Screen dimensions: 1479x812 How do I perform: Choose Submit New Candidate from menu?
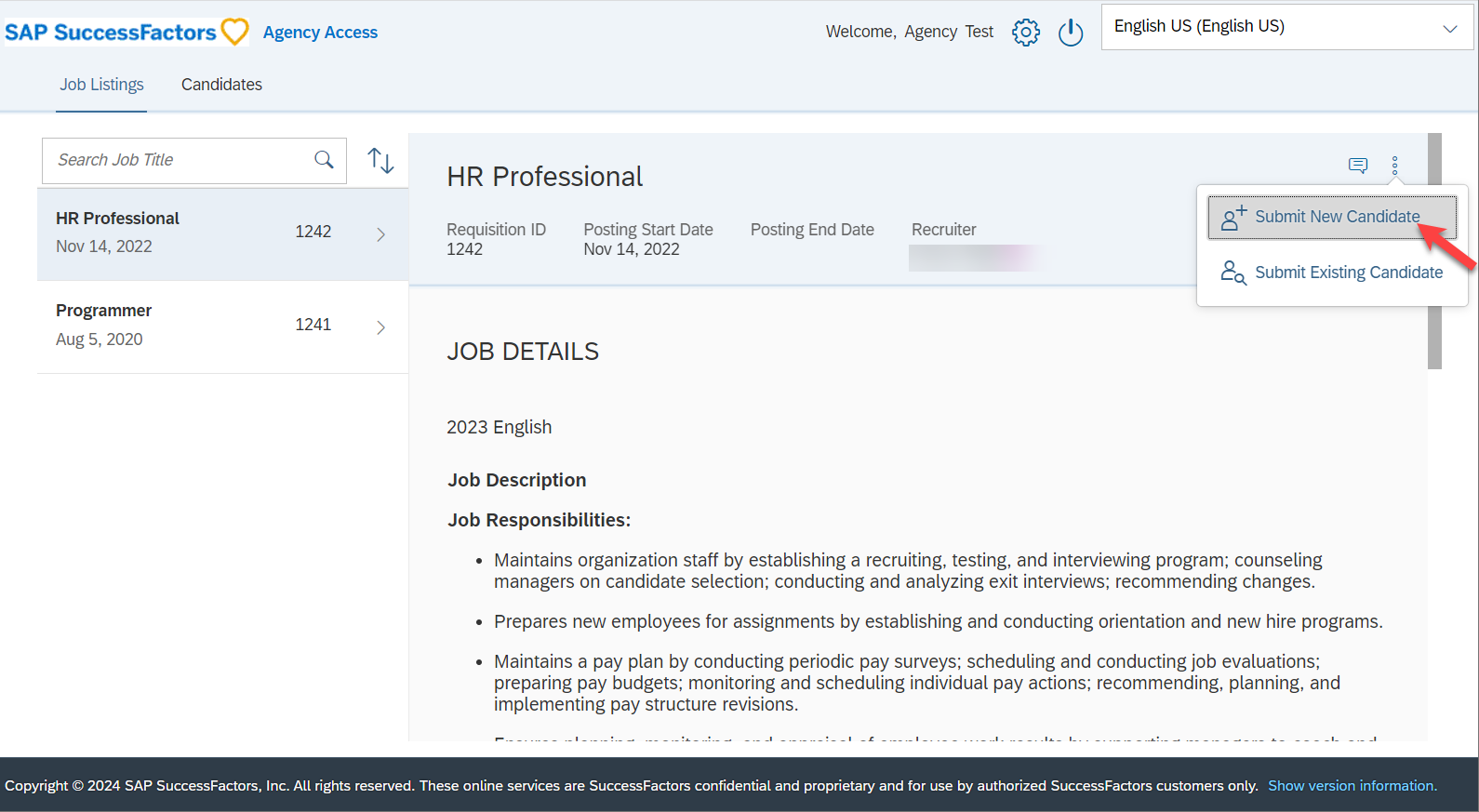[x=1332, y=217]
